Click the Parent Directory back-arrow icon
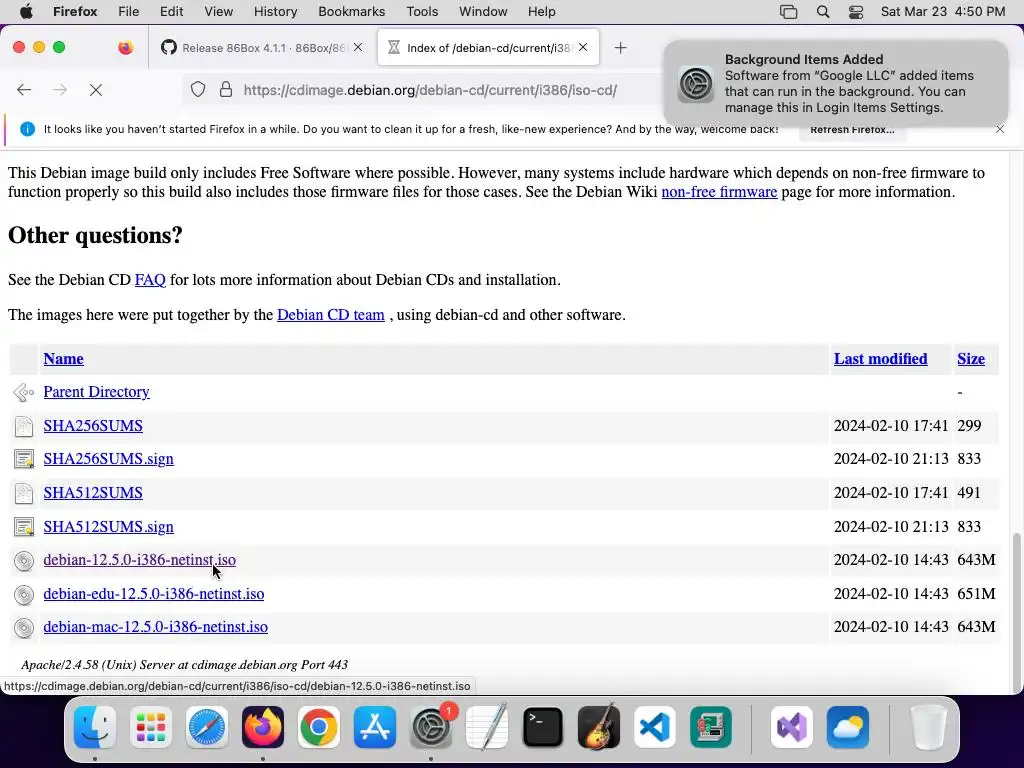Screen dimensions: 1024x768 (24, 392)
